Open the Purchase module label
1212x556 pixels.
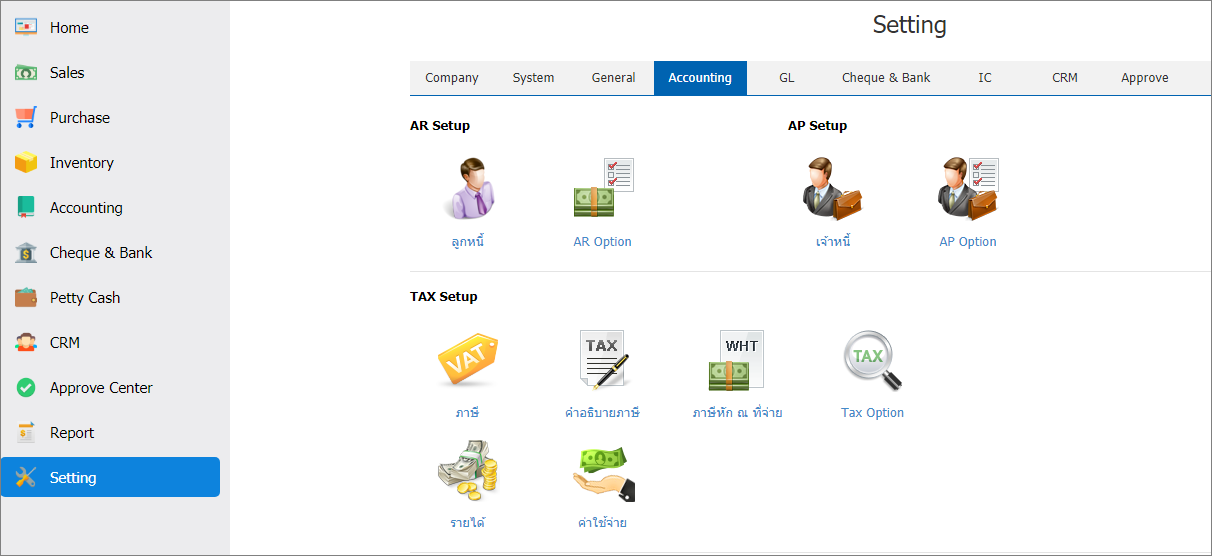click(x=80, y=118)
